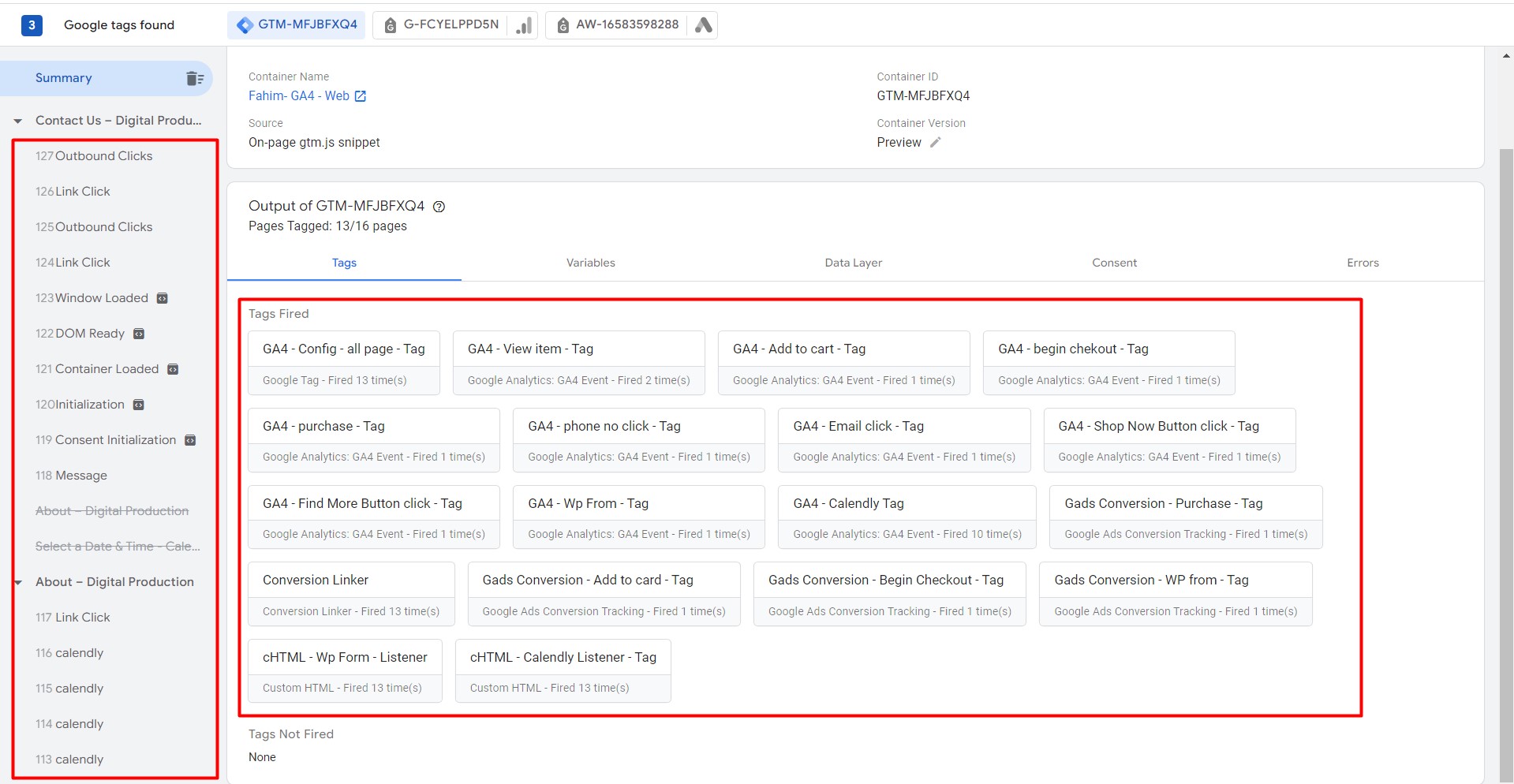
Task: Select event 113 calendly
Action: click(x=69, y=760)
